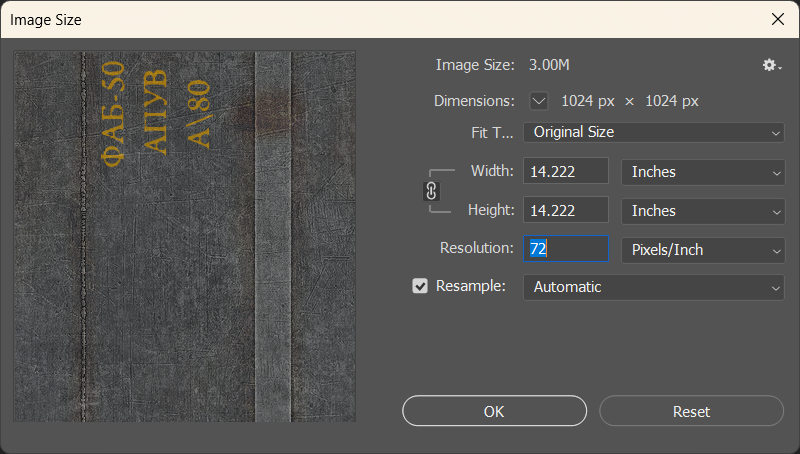The height and width of the screenshot is (454, 800).
Task: Open the Dimensions unit dropdown arrow
Action: 539,101
